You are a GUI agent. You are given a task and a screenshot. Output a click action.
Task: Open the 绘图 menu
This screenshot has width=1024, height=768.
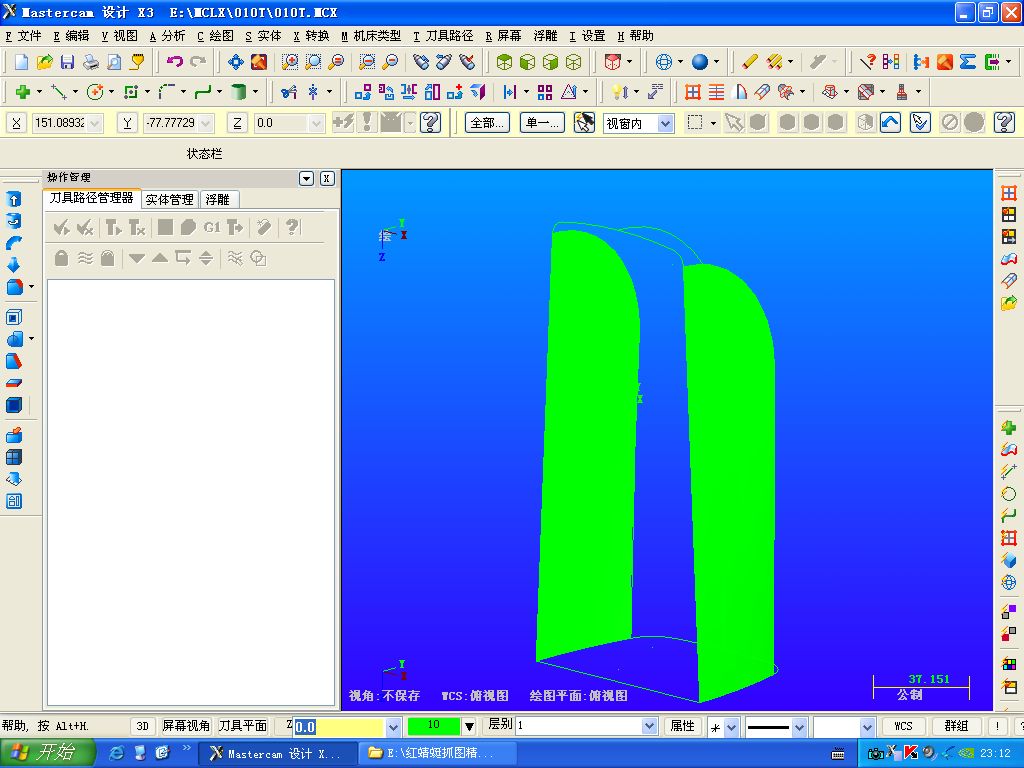tap(216, 36)
